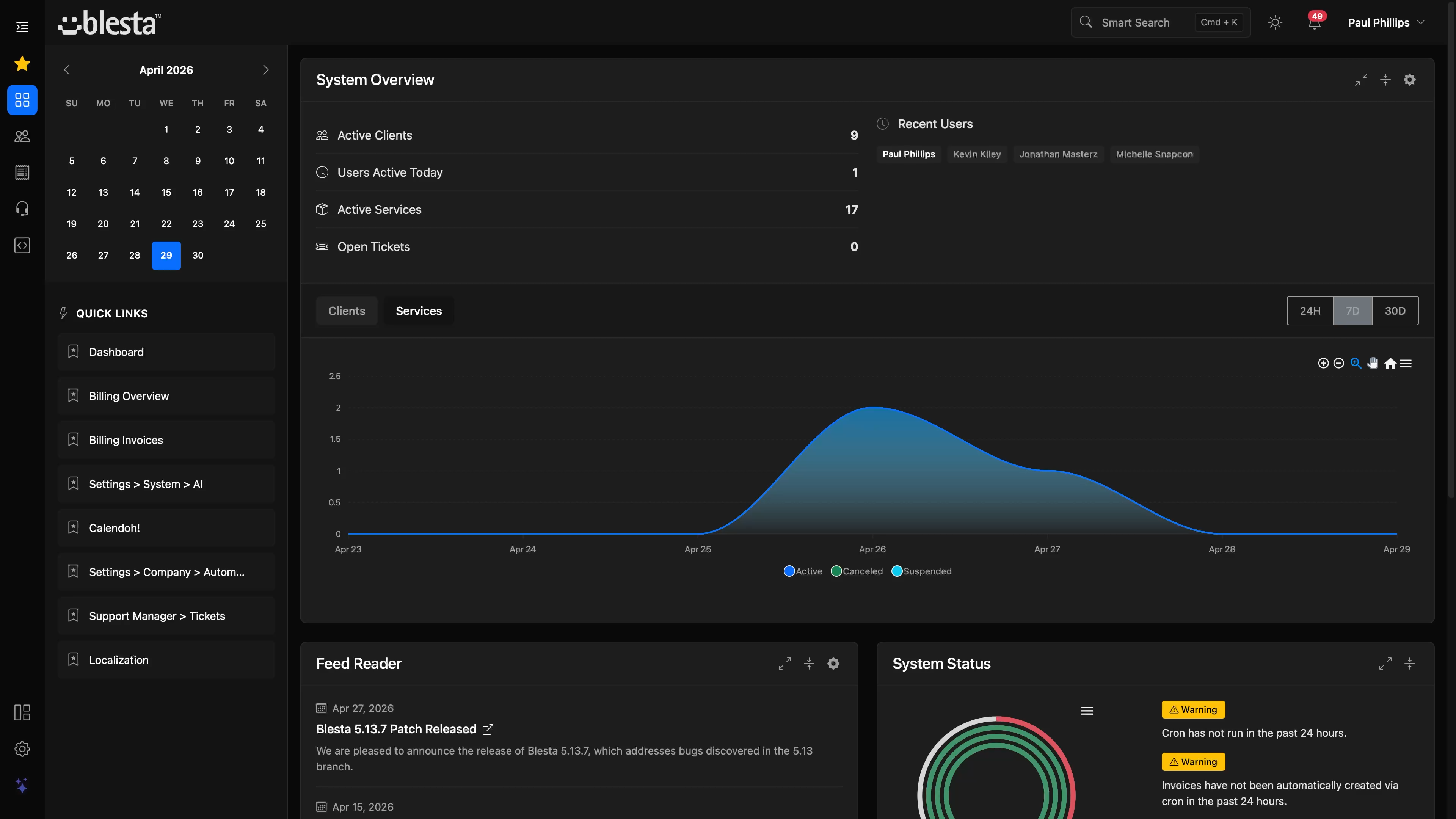The width and height of the screenshot is (1456, 819).
Task: Select recent user Jonathan Masterz
Action: 1058,154
